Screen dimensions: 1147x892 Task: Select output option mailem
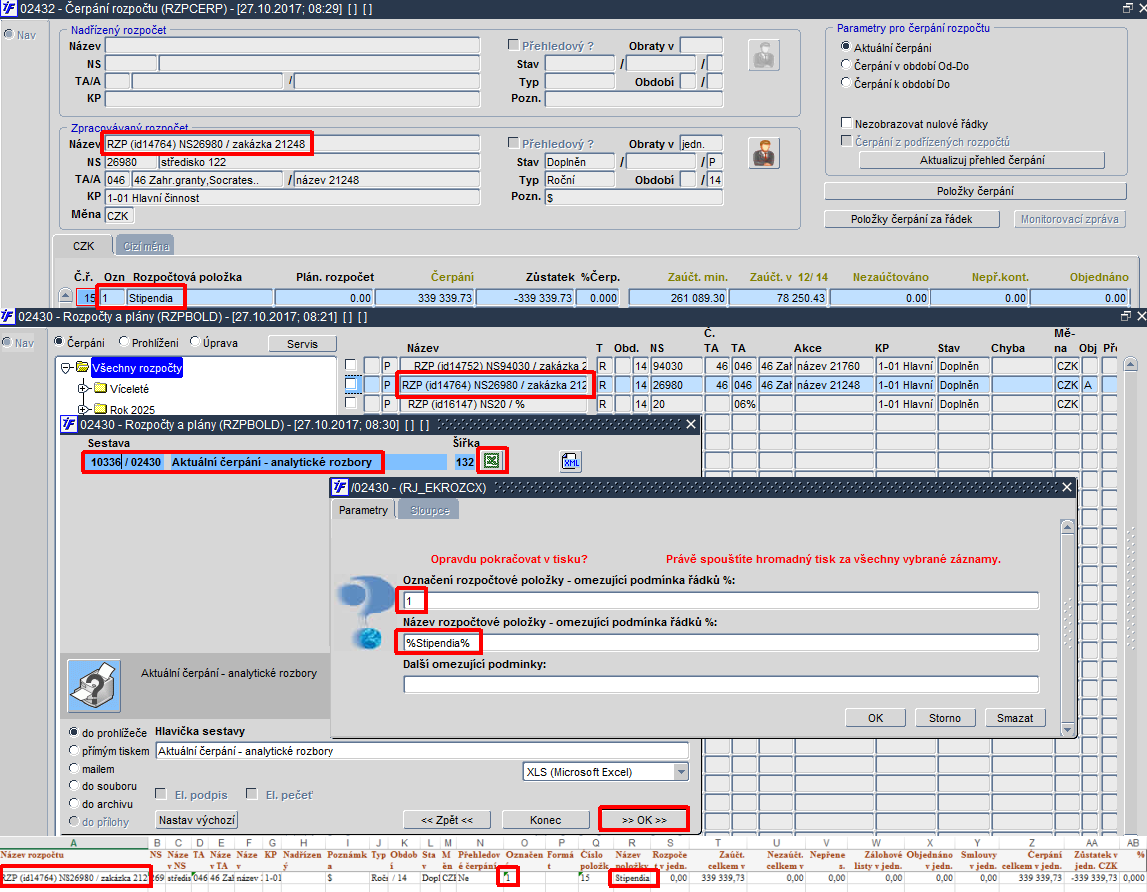[x=74, y=768]
